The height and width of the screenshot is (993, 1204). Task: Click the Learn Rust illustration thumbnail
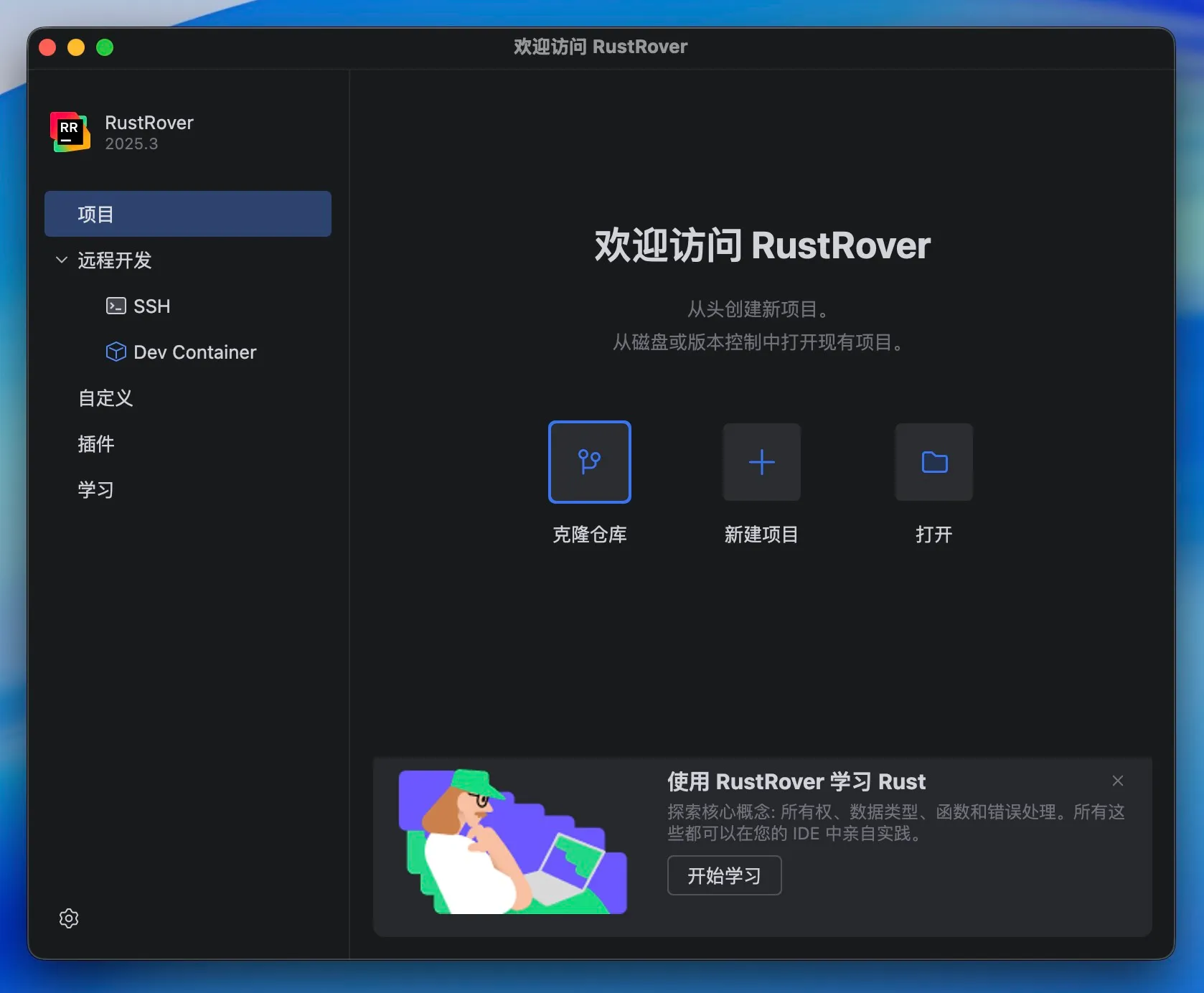[513, 842]
